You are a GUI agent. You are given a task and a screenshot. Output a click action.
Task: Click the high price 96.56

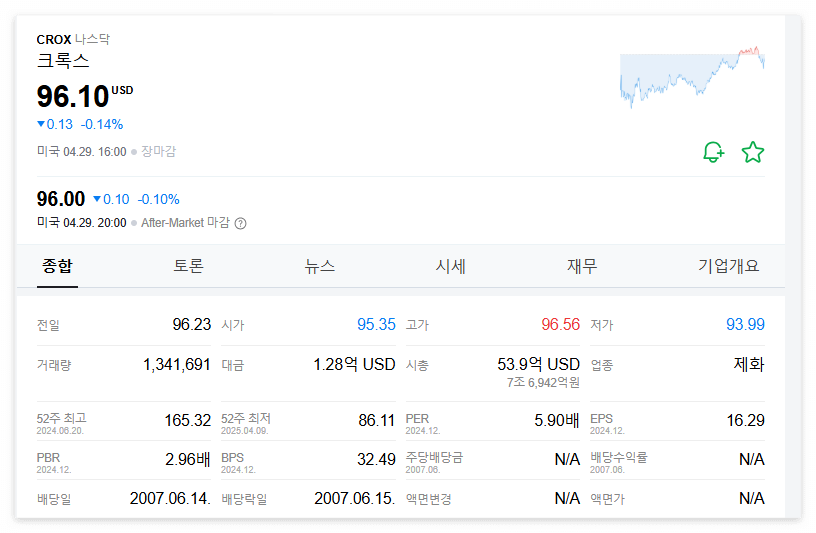[x=560, y=324]
